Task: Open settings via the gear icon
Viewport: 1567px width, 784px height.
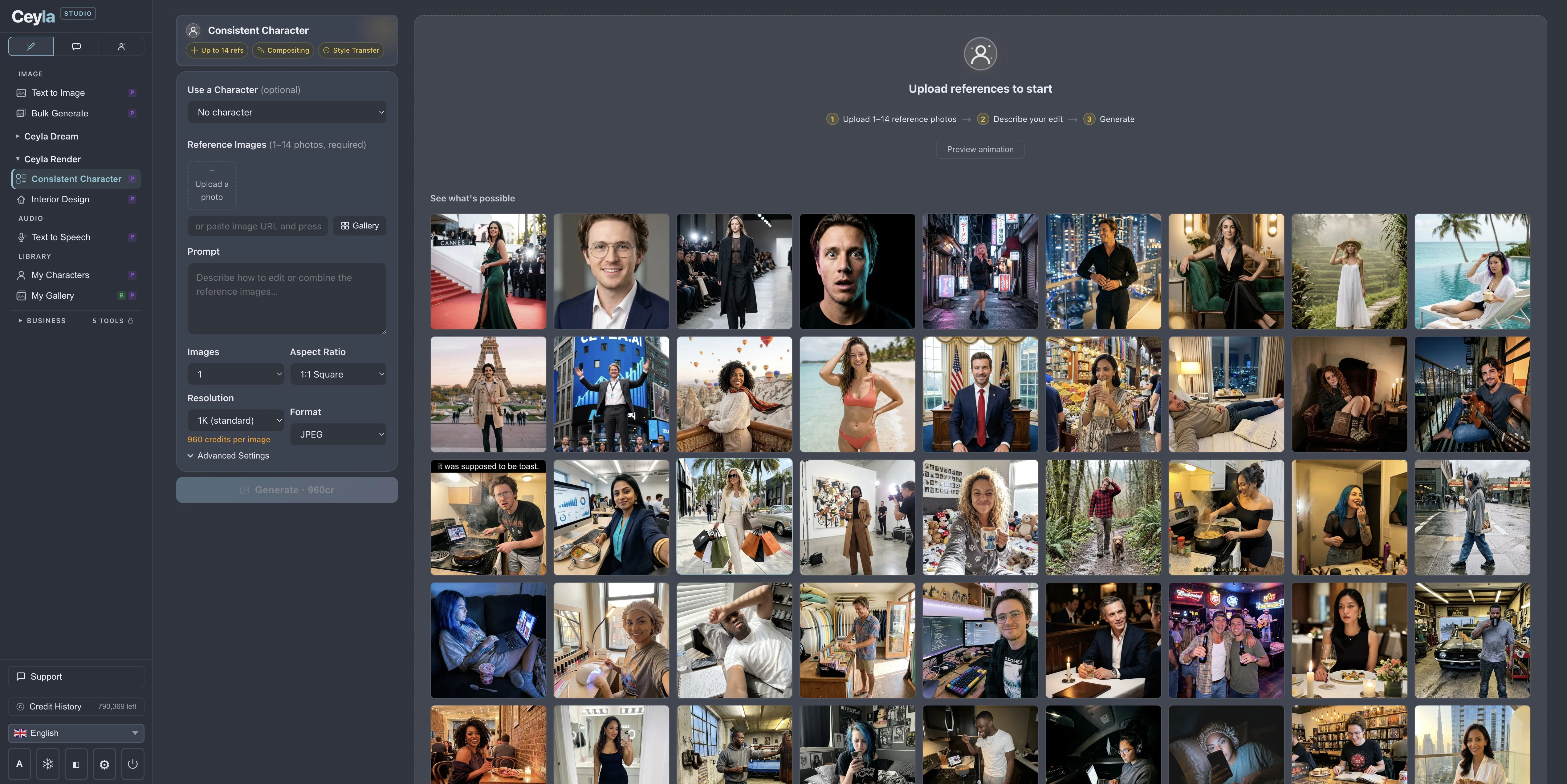Action: point(104,764)
